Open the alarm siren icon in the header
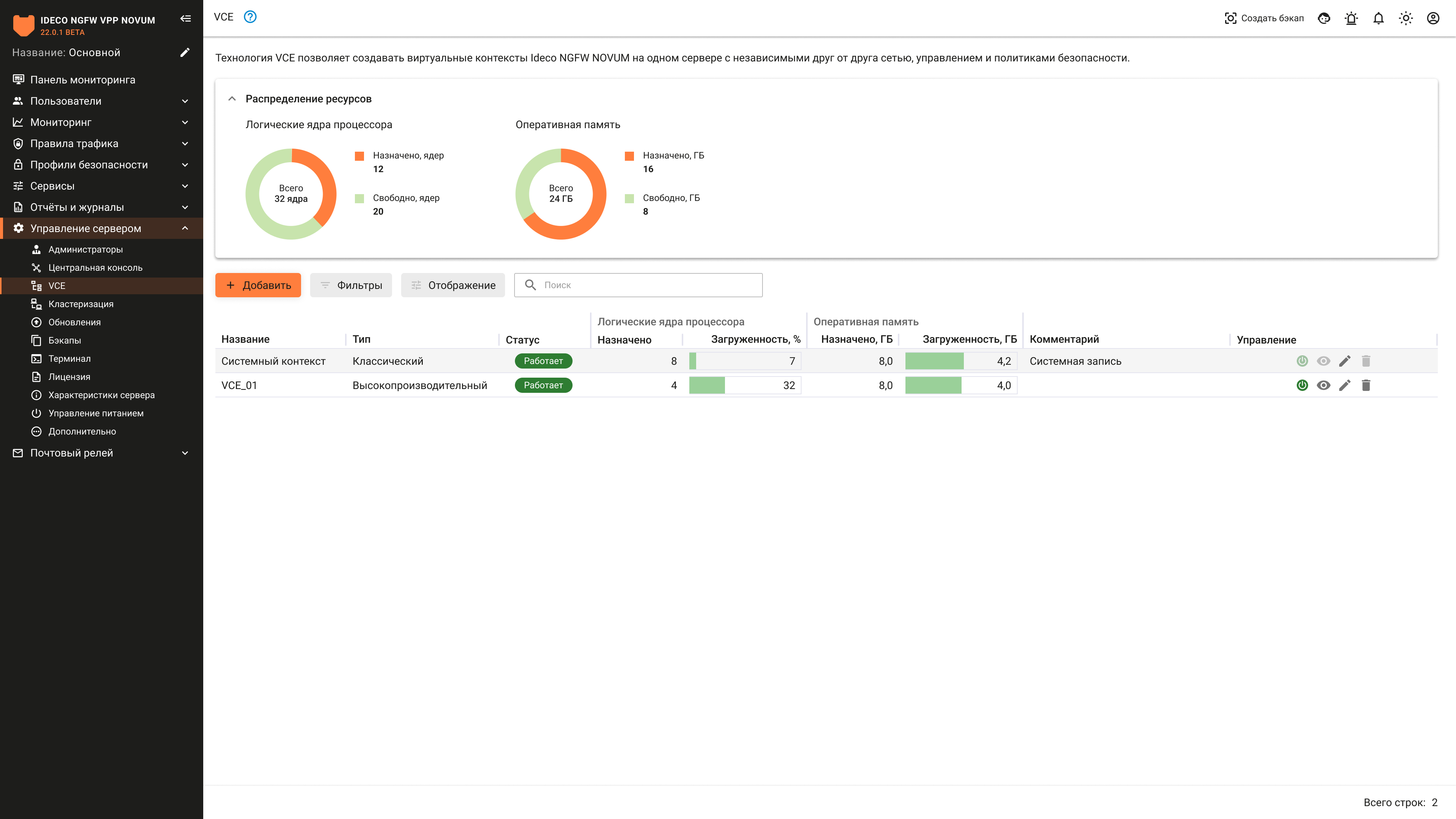This screenshot has width=1456, height=819. (x=1351, y=18)
